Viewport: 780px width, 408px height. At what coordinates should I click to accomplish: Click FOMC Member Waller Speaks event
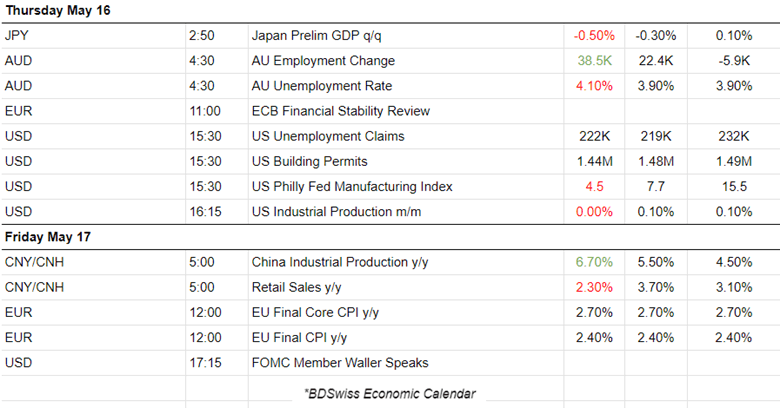[335, 363]
